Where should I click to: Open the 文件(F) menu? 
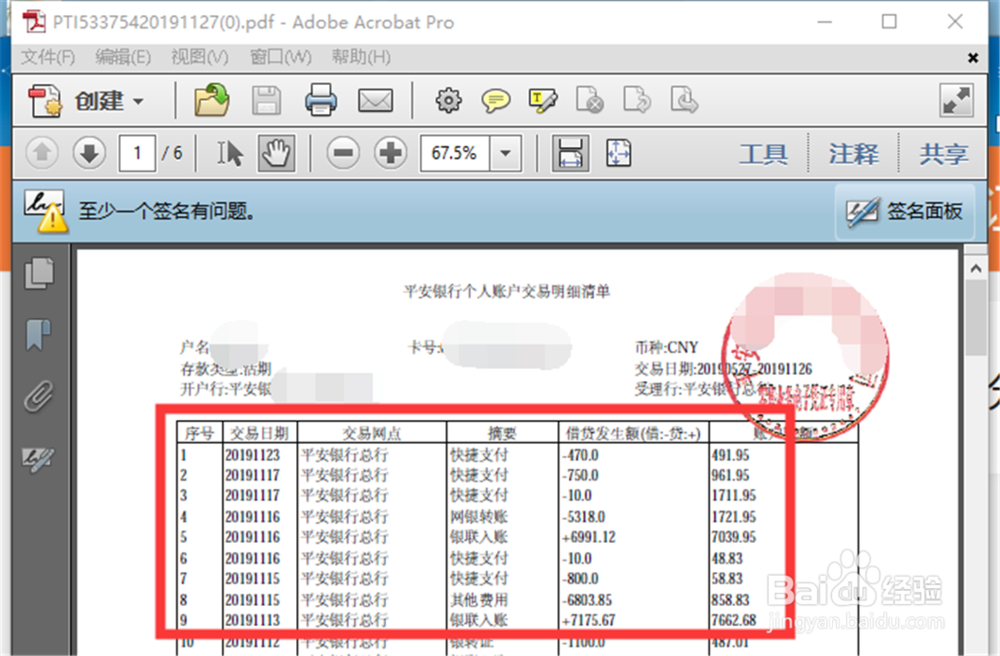pos(48,57)
